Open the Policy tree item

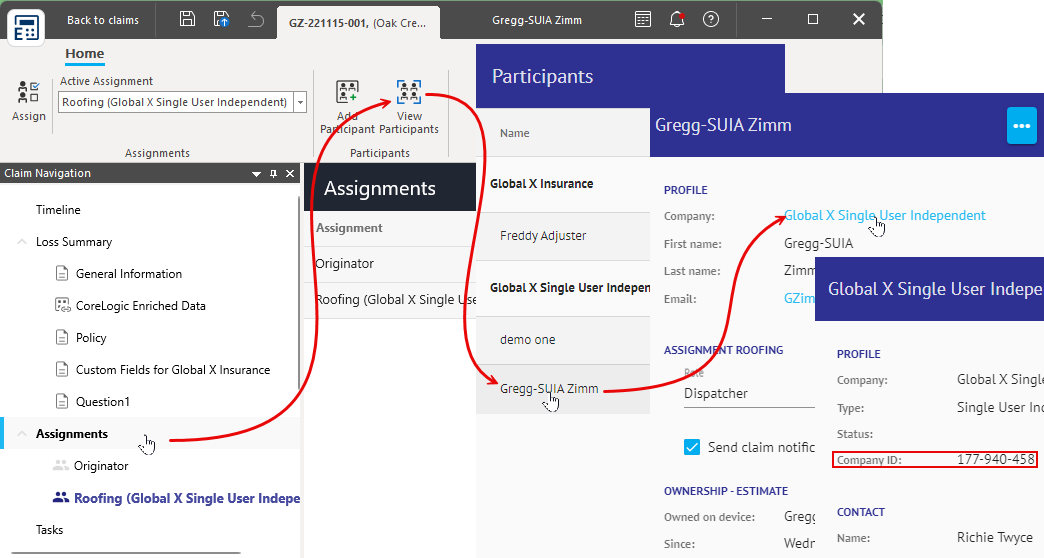point(91,338)
